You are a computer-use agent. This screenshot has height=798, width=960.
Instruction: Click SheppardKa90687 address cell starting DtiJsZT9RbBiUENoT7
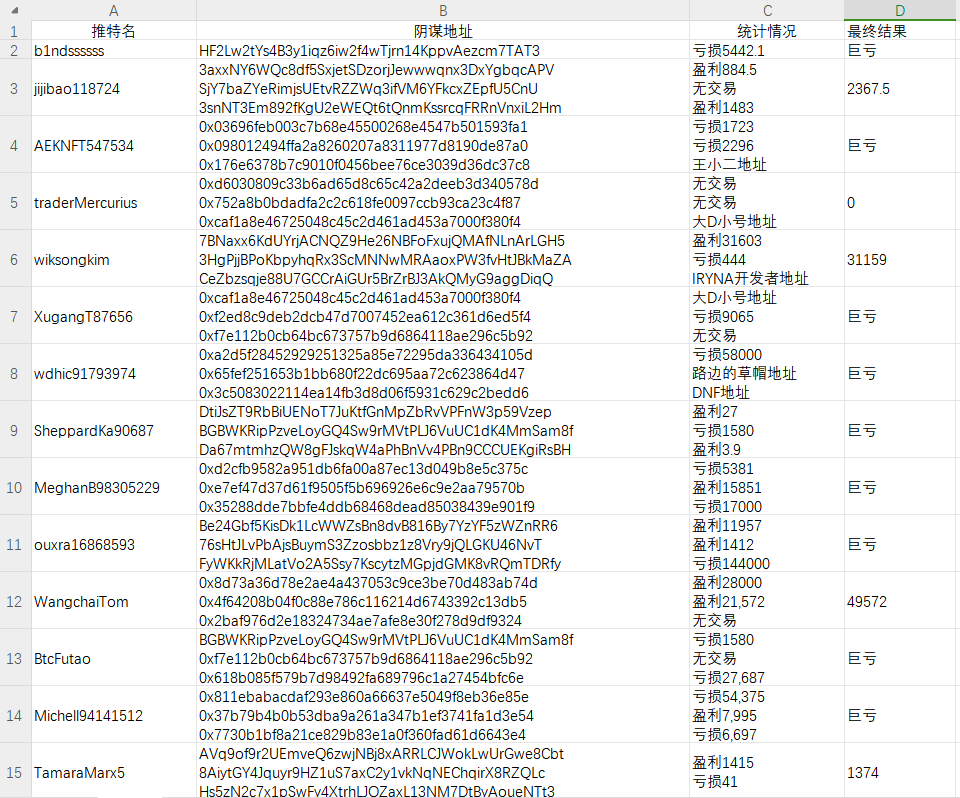tap(443, 430)
